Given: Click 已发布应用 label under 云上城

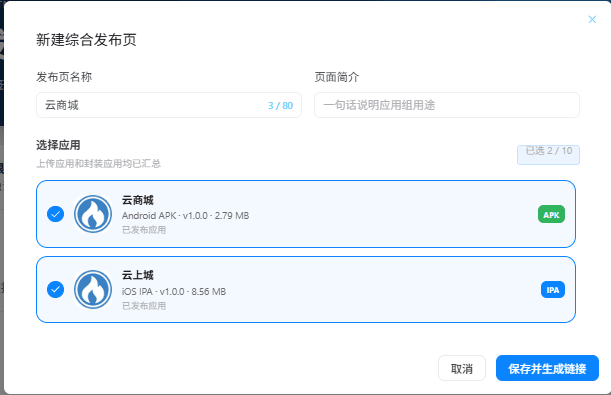Looking at the screenshot, I should point(144,306).
